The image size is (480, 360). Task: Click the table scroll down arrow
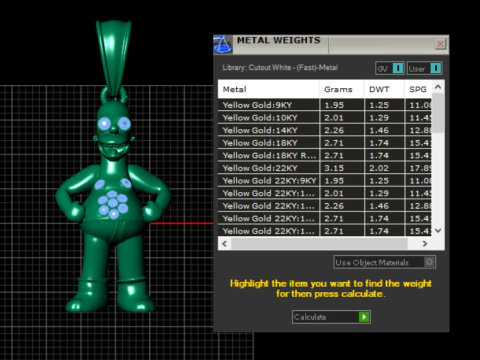[x=438, y=230]
